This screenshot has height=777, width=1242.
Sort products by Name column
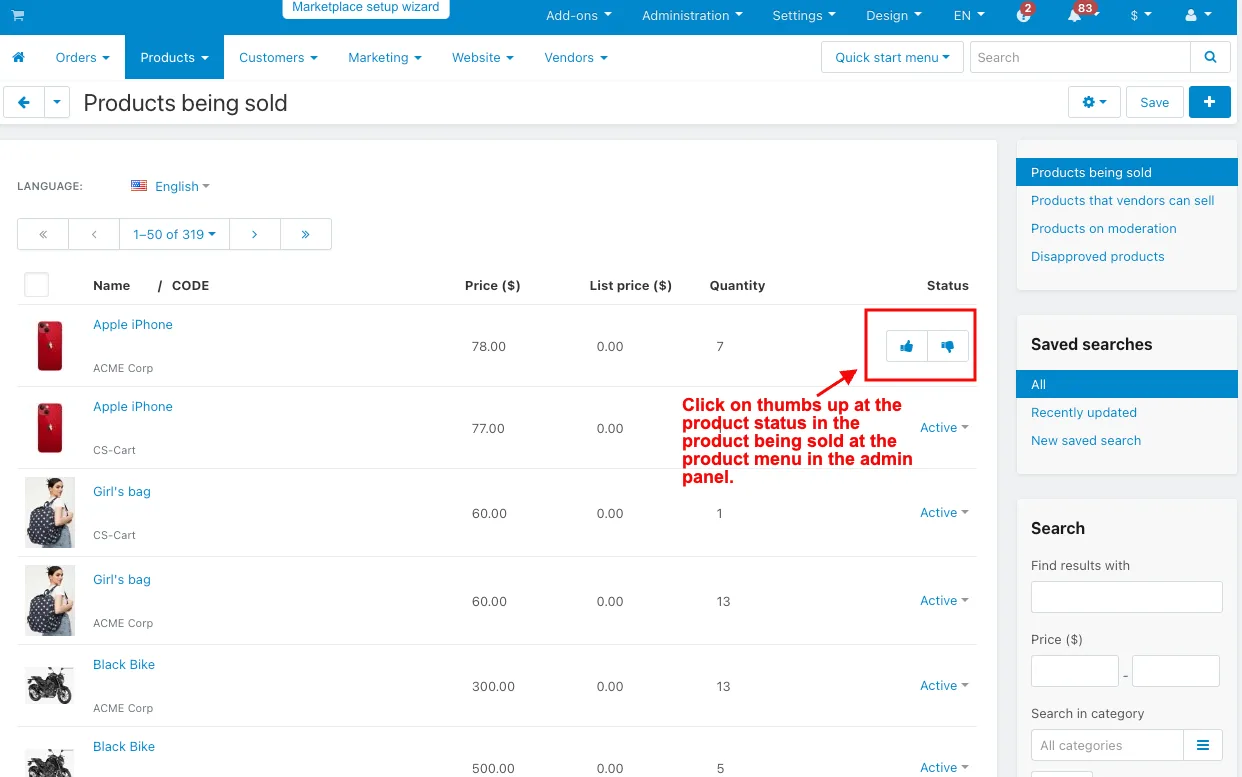click(x=111, y=285)
